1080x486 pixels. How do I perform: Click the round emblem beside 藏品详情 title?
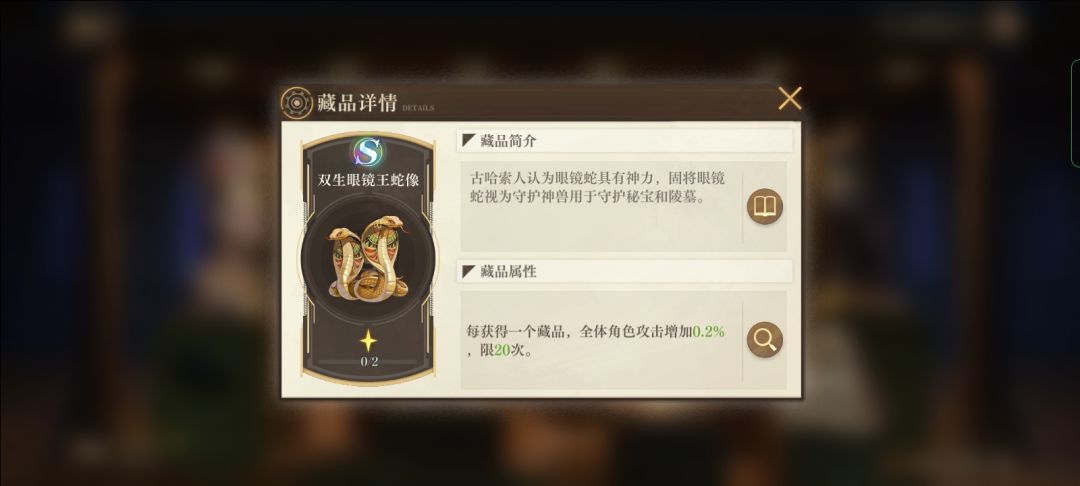[297, 103]
